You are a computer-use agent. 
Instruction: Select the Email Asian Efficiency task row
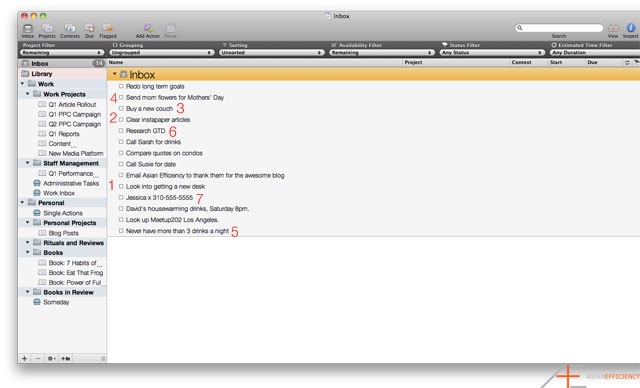pyautogui.click(x=205, y=175)
